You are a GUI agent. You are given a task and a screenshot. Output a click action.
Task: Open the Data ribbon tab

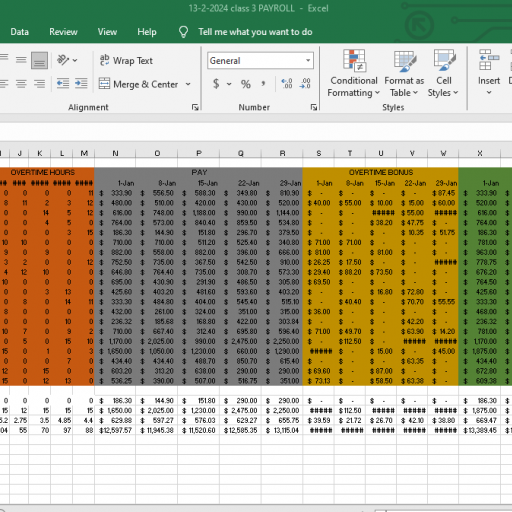19,32
